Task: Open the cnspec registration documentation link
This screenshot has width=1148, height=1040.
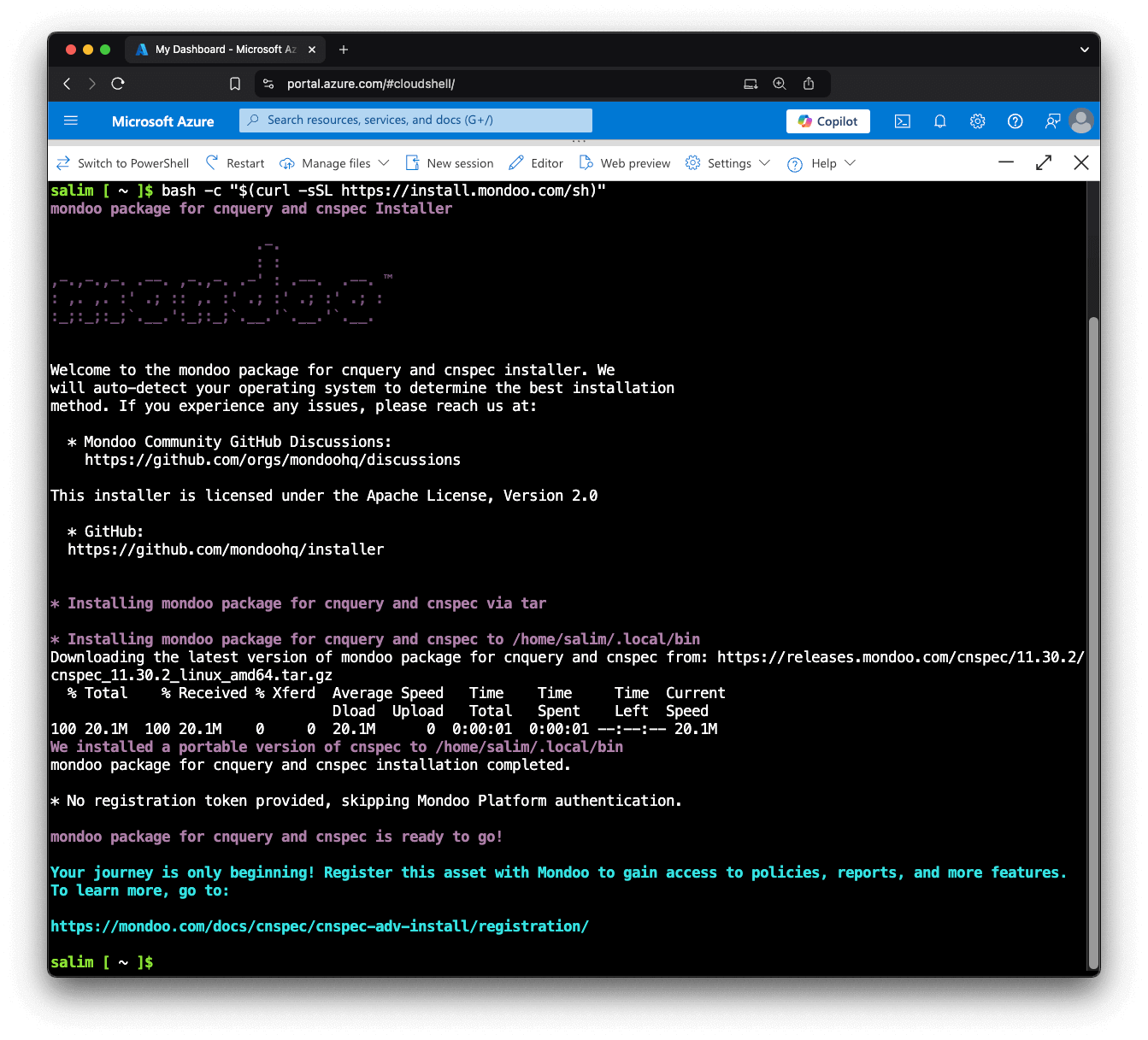Action: tap(319, 925)
